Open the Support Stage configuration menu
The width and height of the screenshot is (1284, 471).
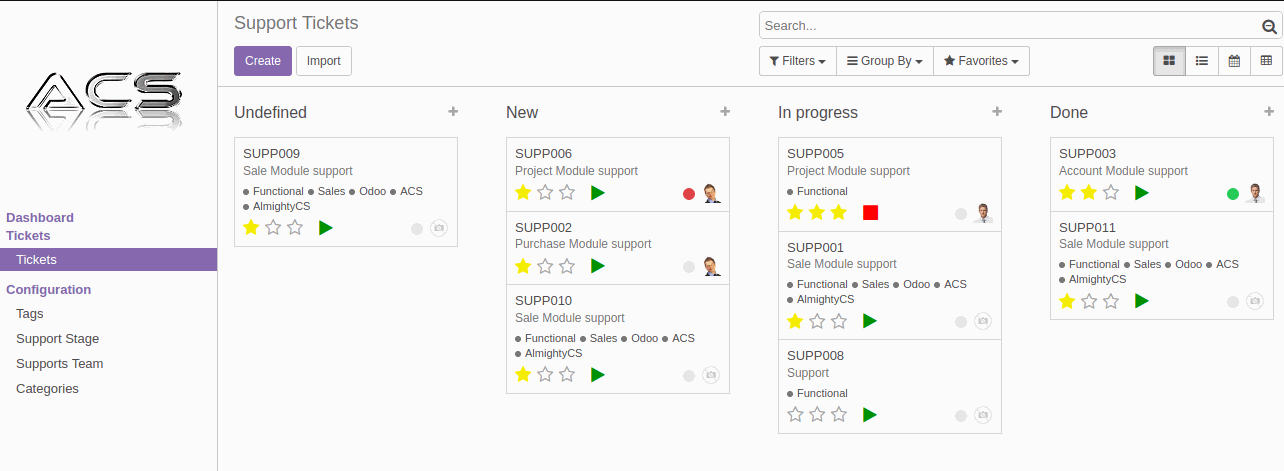point(58,339)
